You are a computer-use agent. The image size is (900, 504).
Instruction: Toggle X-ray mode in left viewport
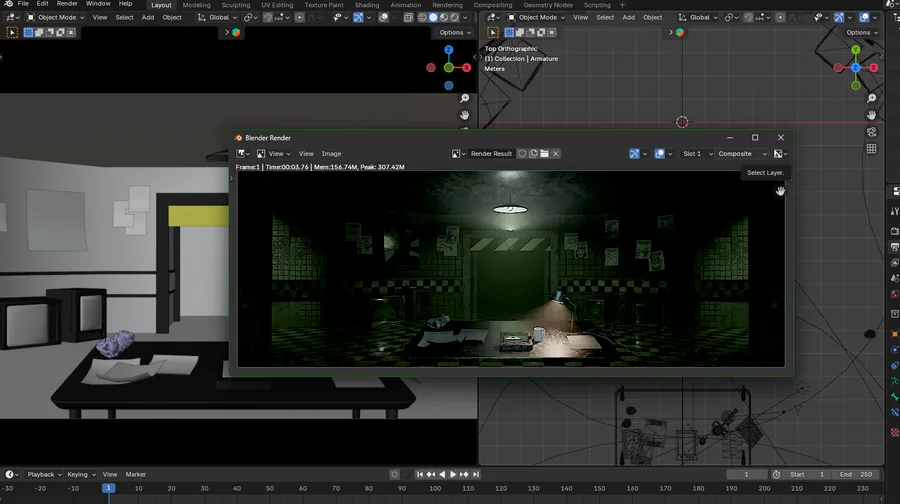pos(408,17)
